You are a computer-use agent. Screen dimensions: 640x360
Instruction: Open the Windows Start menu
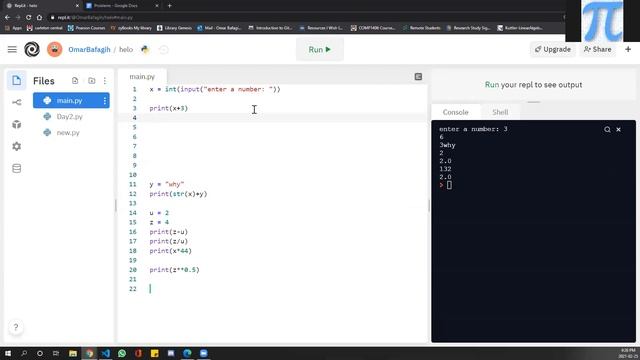pyautogui.click(x=8, y=353)
